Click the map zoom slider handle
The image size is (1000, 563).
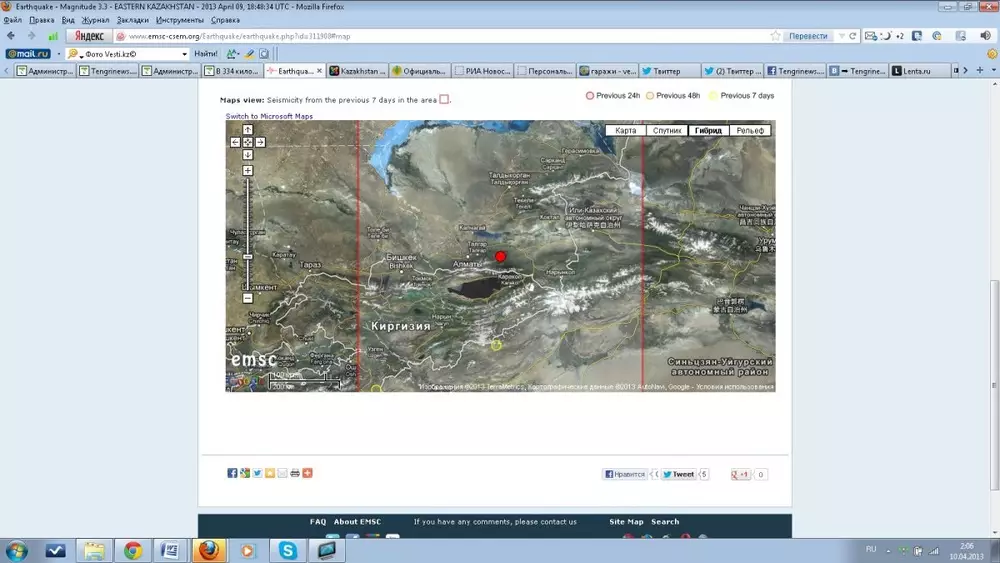click(x=247, y=257)
